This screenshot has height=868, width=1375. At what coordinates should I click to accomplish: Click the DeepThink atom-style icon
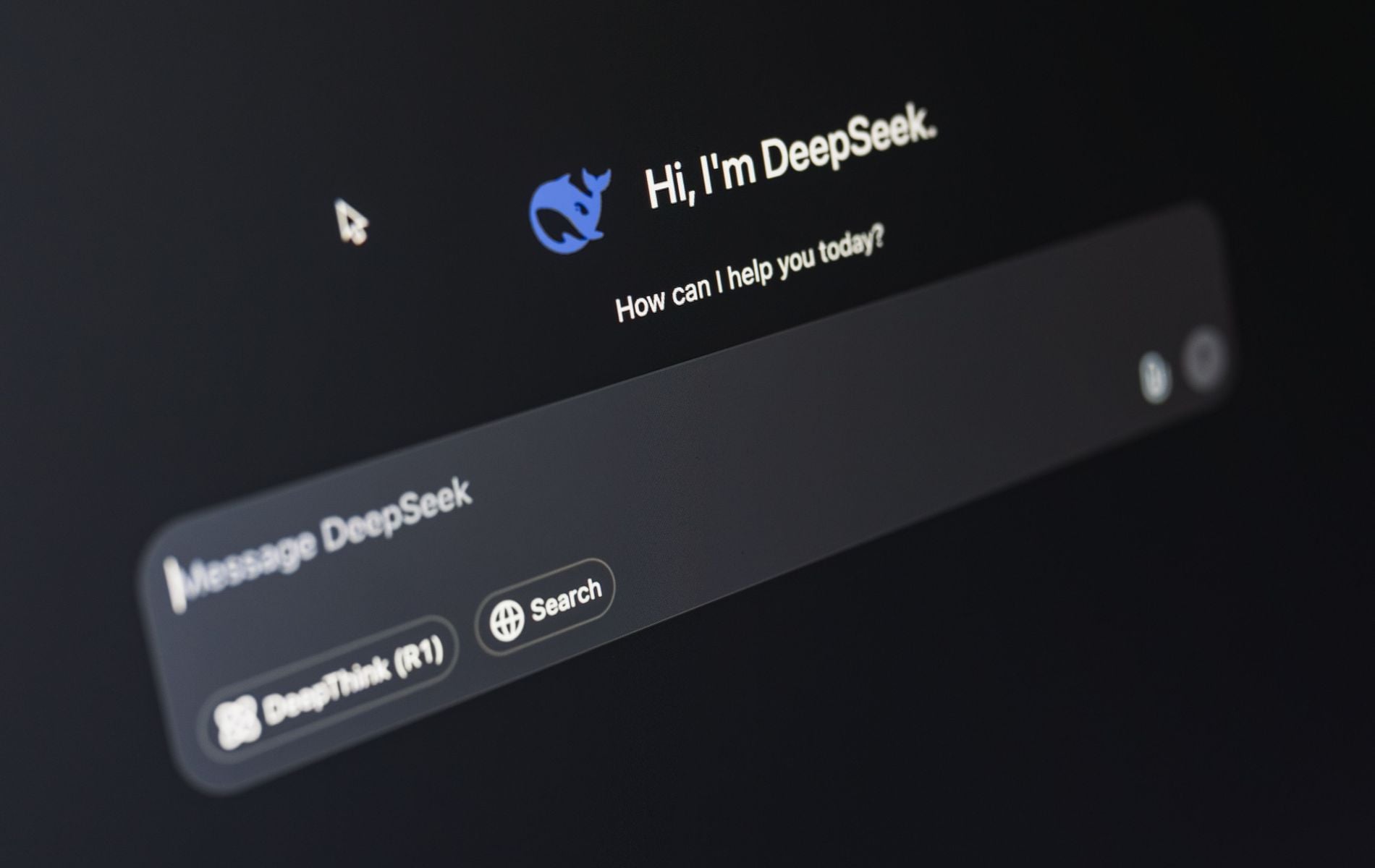click(x=235, y=723)
